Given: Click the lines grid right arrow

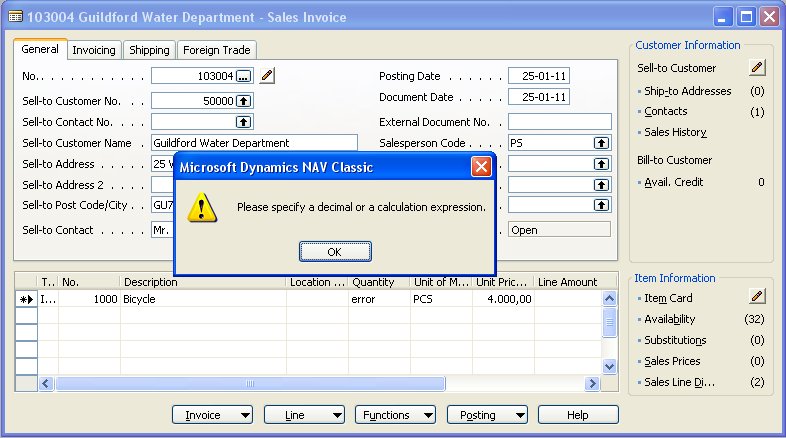Looking at the screenshot, I should 593,384.
